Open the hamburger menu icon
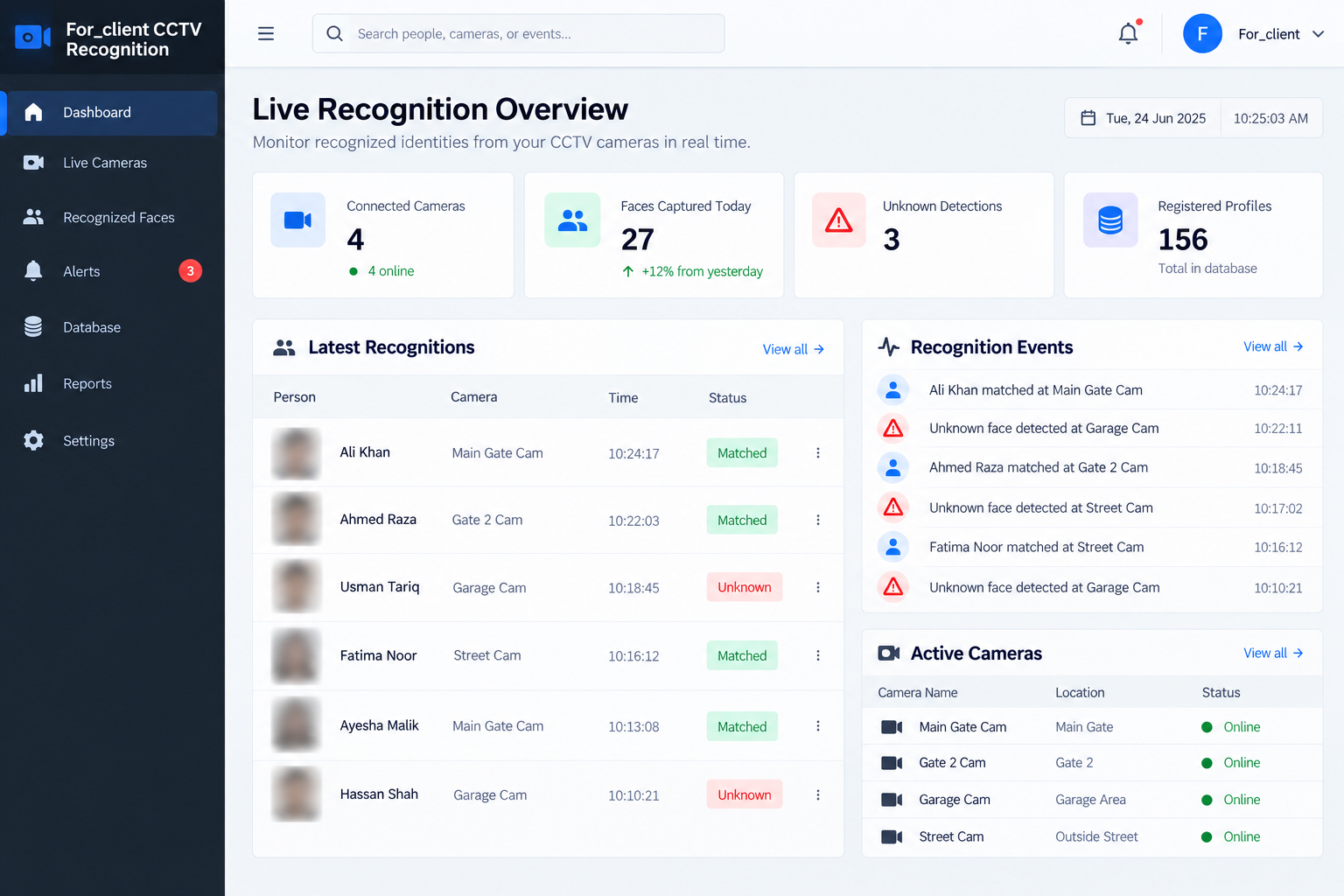The height and width of the screenshot is (896, 1344). [x=266, y=34]
